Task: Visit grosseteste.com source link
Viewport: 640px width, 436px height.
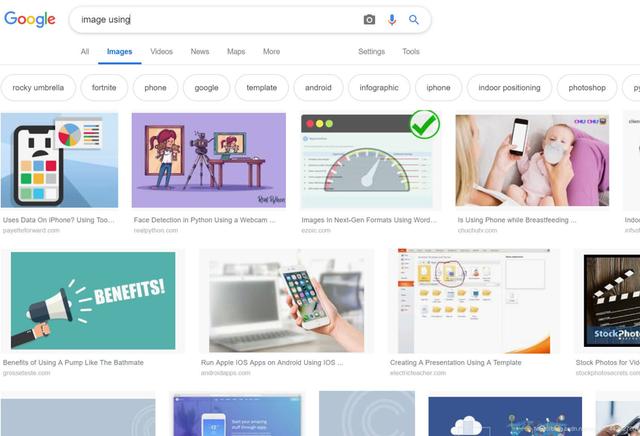Action: click(27, 373)
